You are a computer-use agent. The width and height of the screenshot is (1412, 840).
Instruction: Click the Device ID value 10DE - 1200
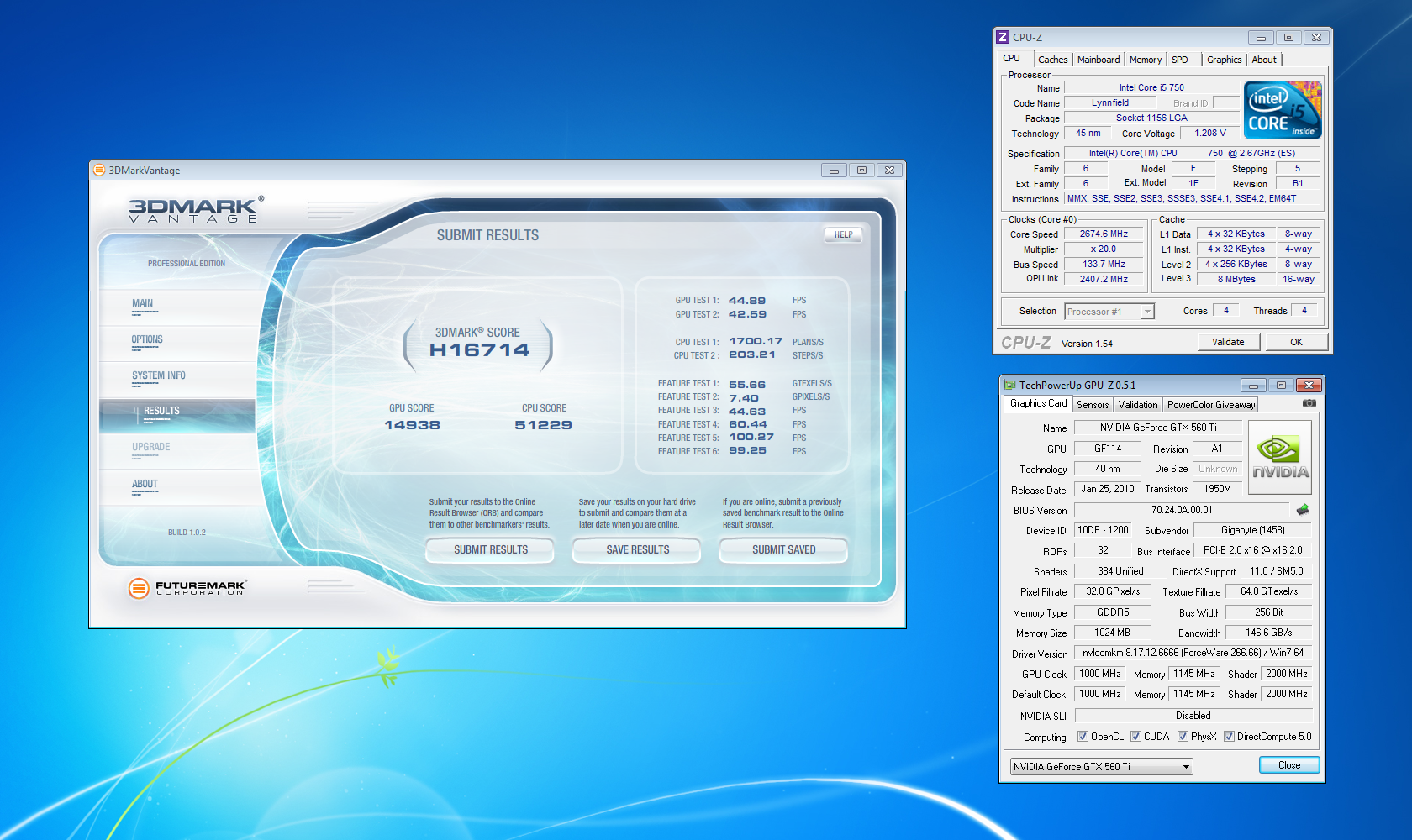[1103, 530]
